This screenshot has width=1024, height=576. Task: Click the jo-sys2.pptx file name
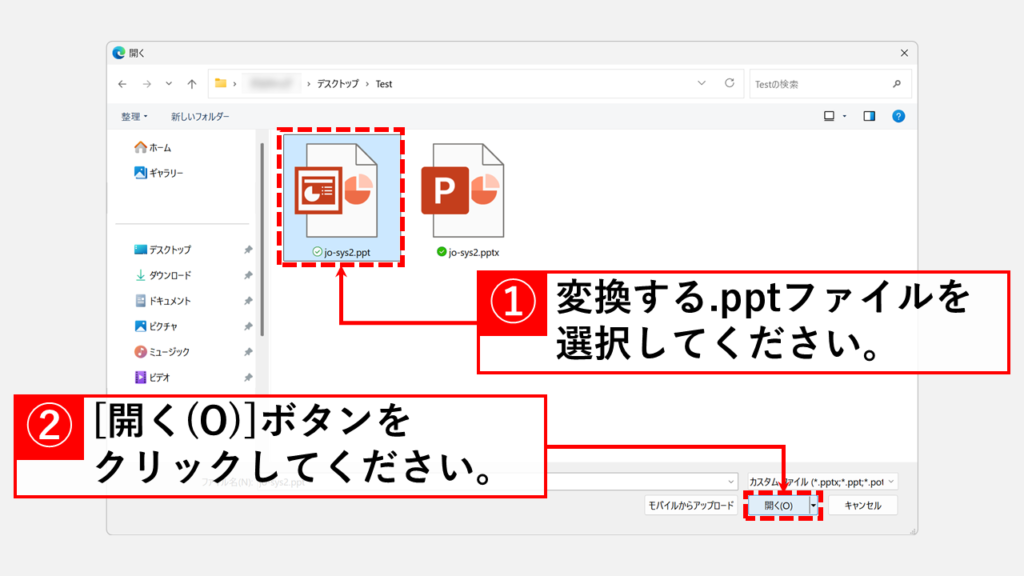(x=473, y=252)
